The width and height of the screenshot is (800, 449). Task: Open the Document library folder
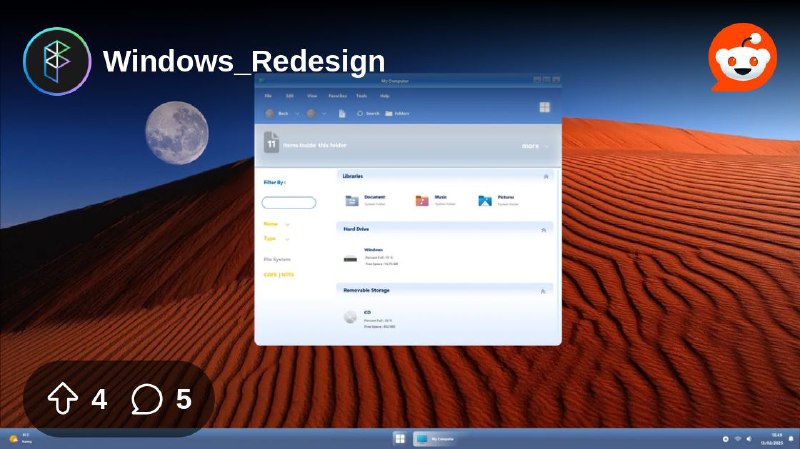click(x=365, y=201)
